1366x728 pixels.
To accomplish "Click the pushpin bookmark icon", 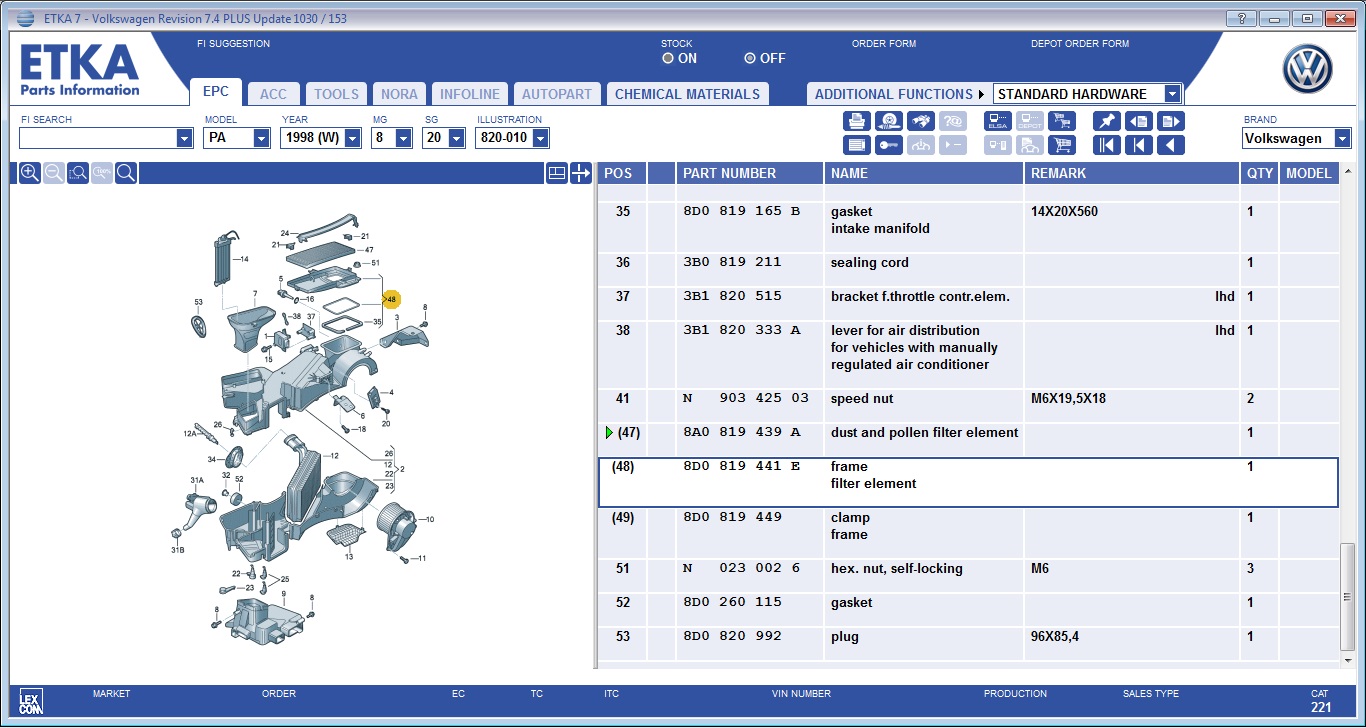I will pos(1107,121).
